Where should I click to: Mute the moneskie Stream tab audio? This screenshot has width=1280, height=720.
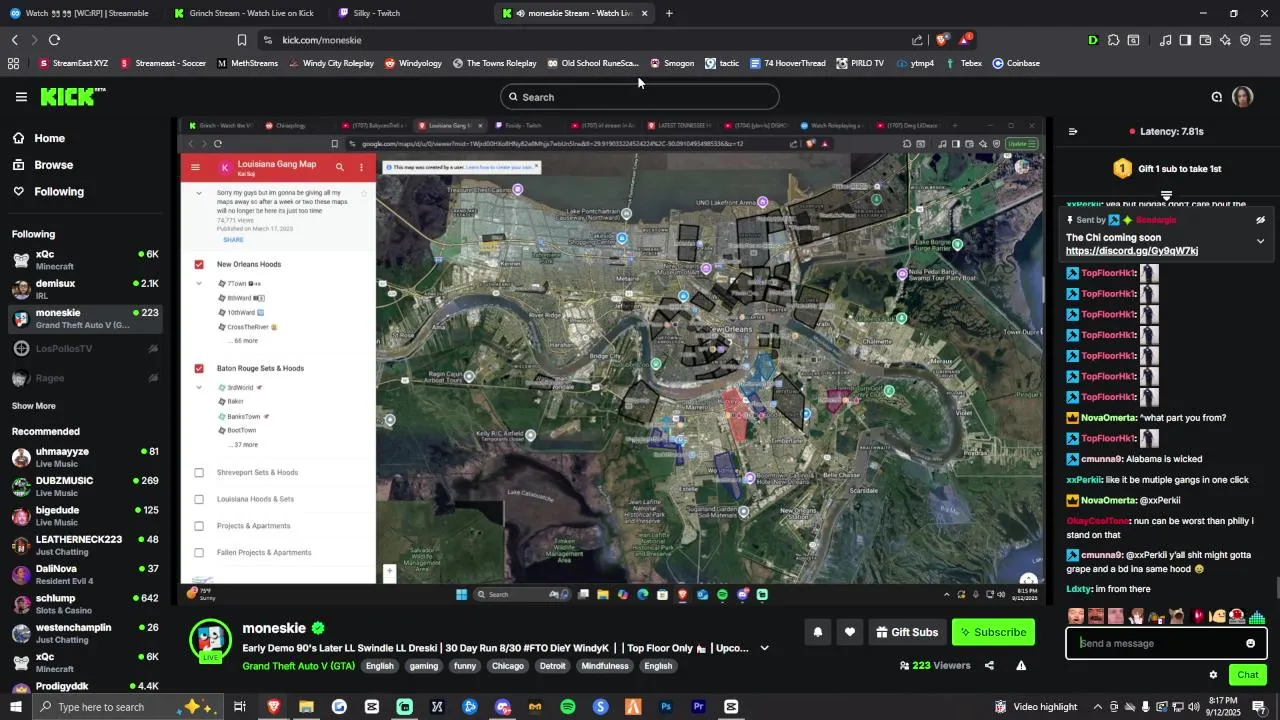pos(521,13)
